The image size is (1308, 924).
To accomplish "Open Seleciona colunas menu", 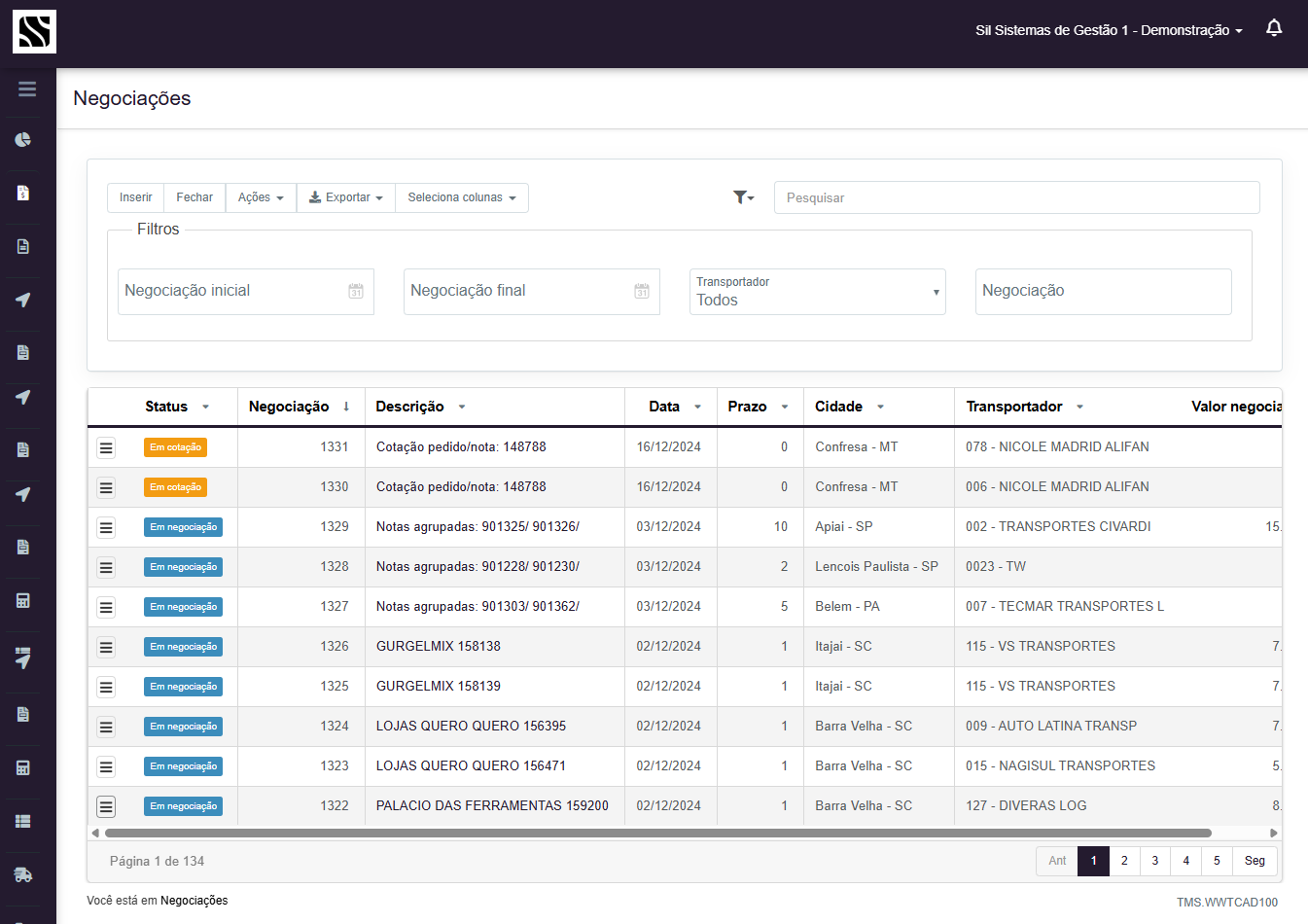I will (461, 197).
